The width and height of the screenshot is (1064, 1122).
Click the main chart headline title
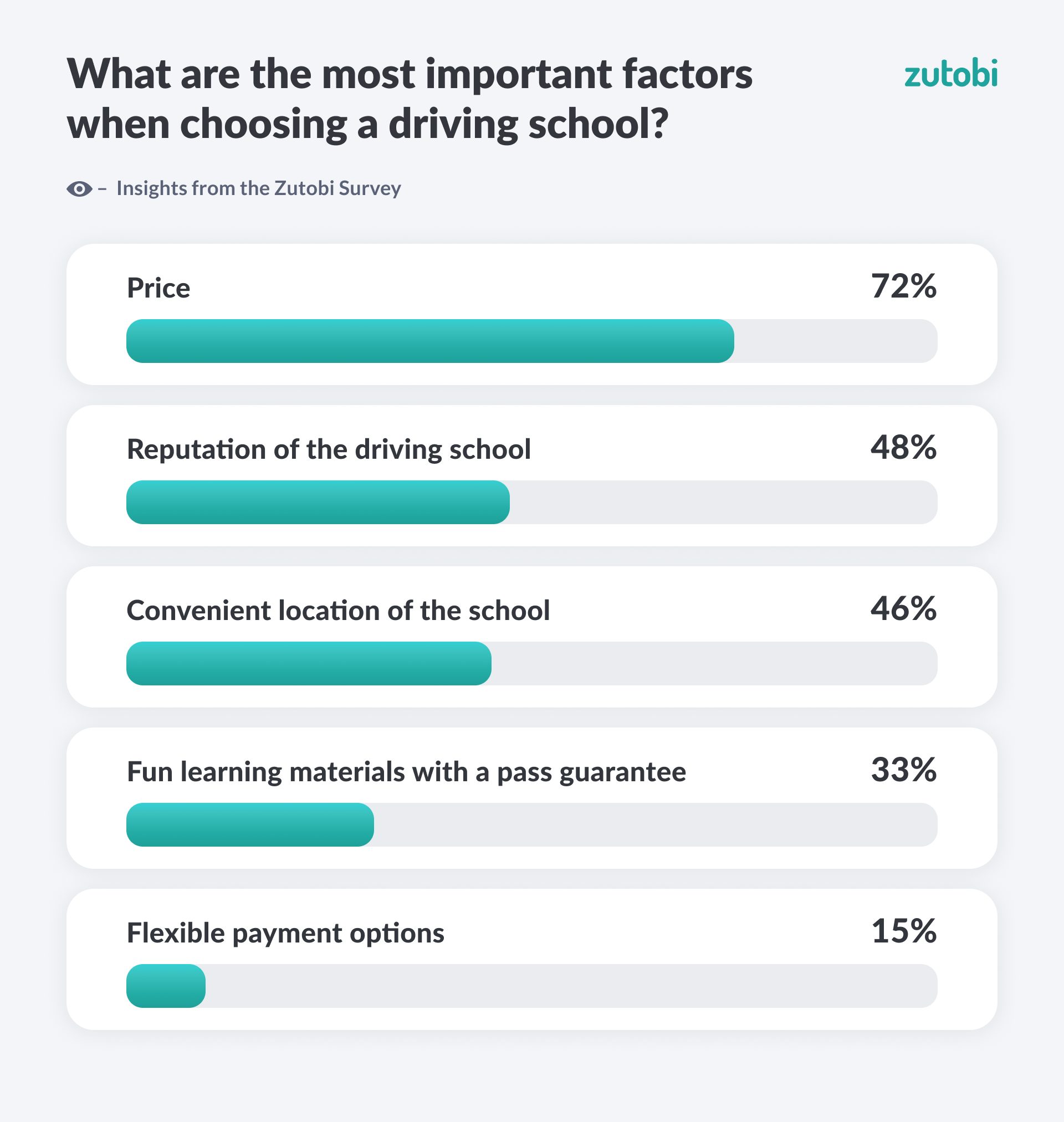(410, 98)
